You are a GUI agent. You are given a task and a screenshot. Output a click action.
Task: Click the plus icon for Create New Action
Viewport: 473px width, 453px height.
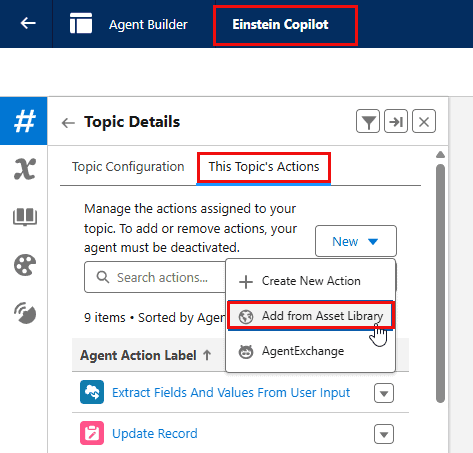coord(246,282)
